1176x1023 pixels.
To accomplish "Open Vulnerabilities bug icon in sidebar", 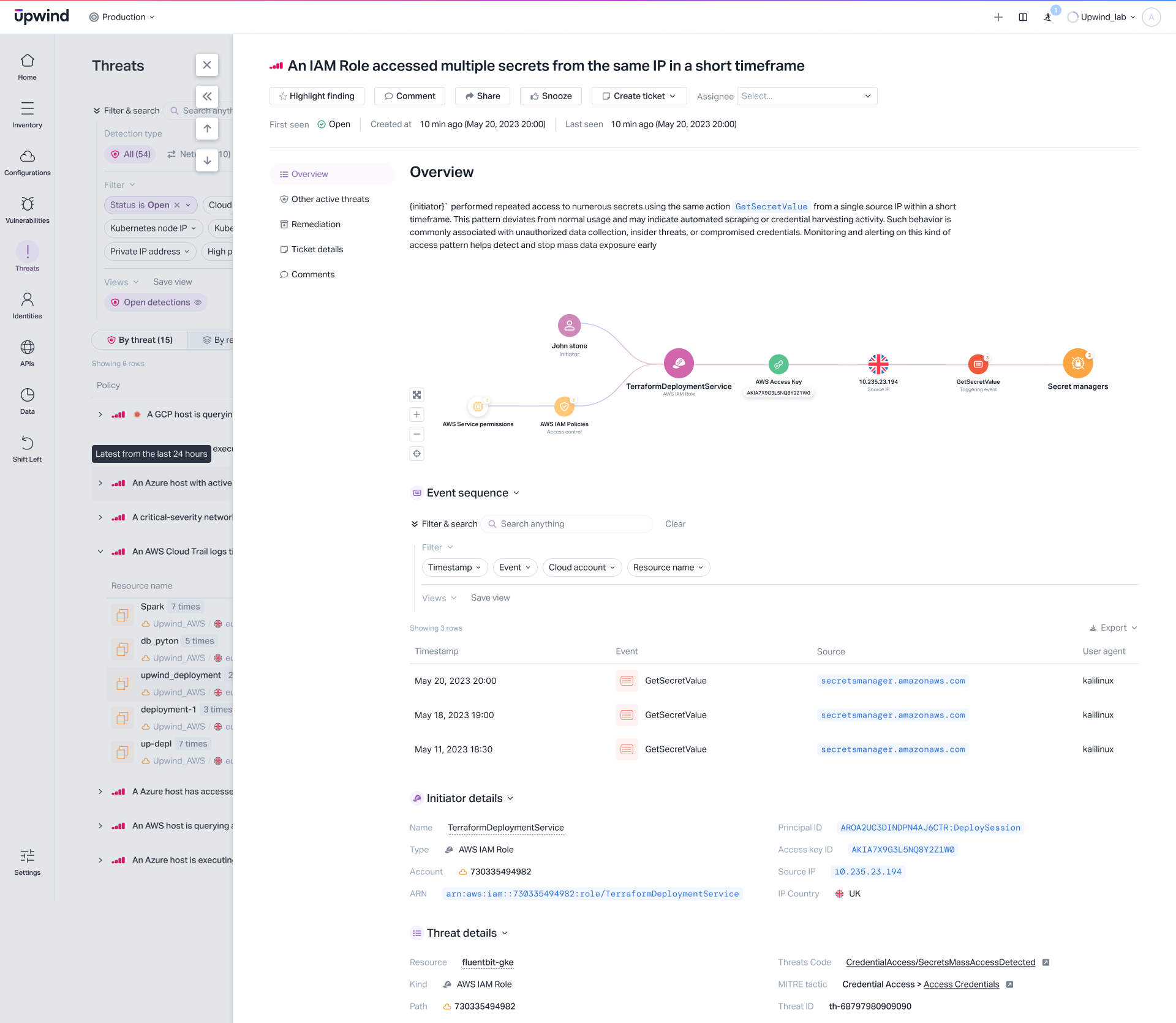I will coord(27,211).
